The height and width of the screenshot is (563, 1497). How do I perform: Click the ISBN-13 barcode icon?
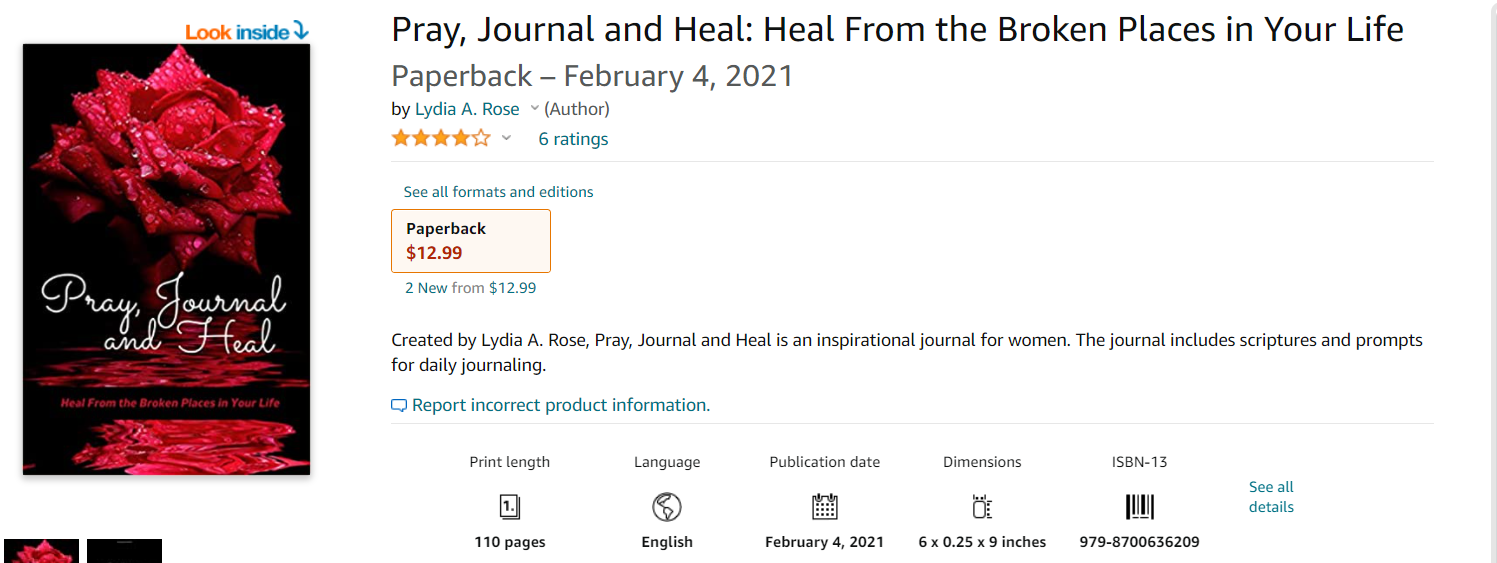[x=1139, y=507]
